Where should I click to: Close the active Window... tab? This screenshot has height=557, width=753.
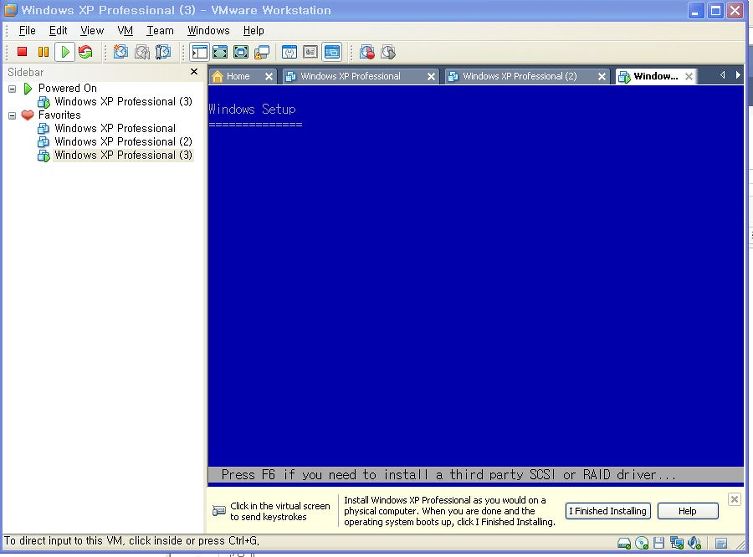coord(689,76)
